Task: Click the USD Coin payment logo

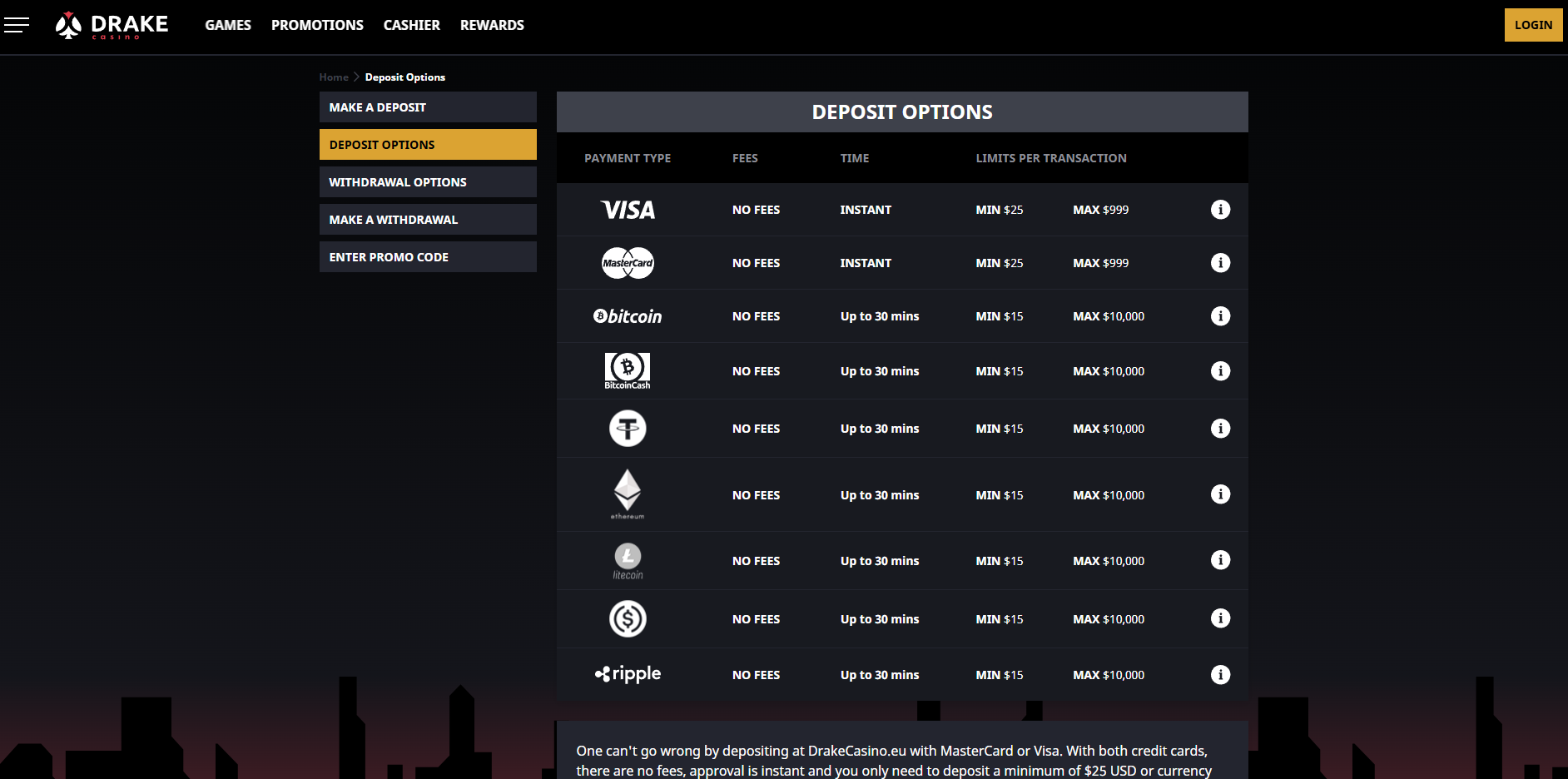Action: (628, 619)
